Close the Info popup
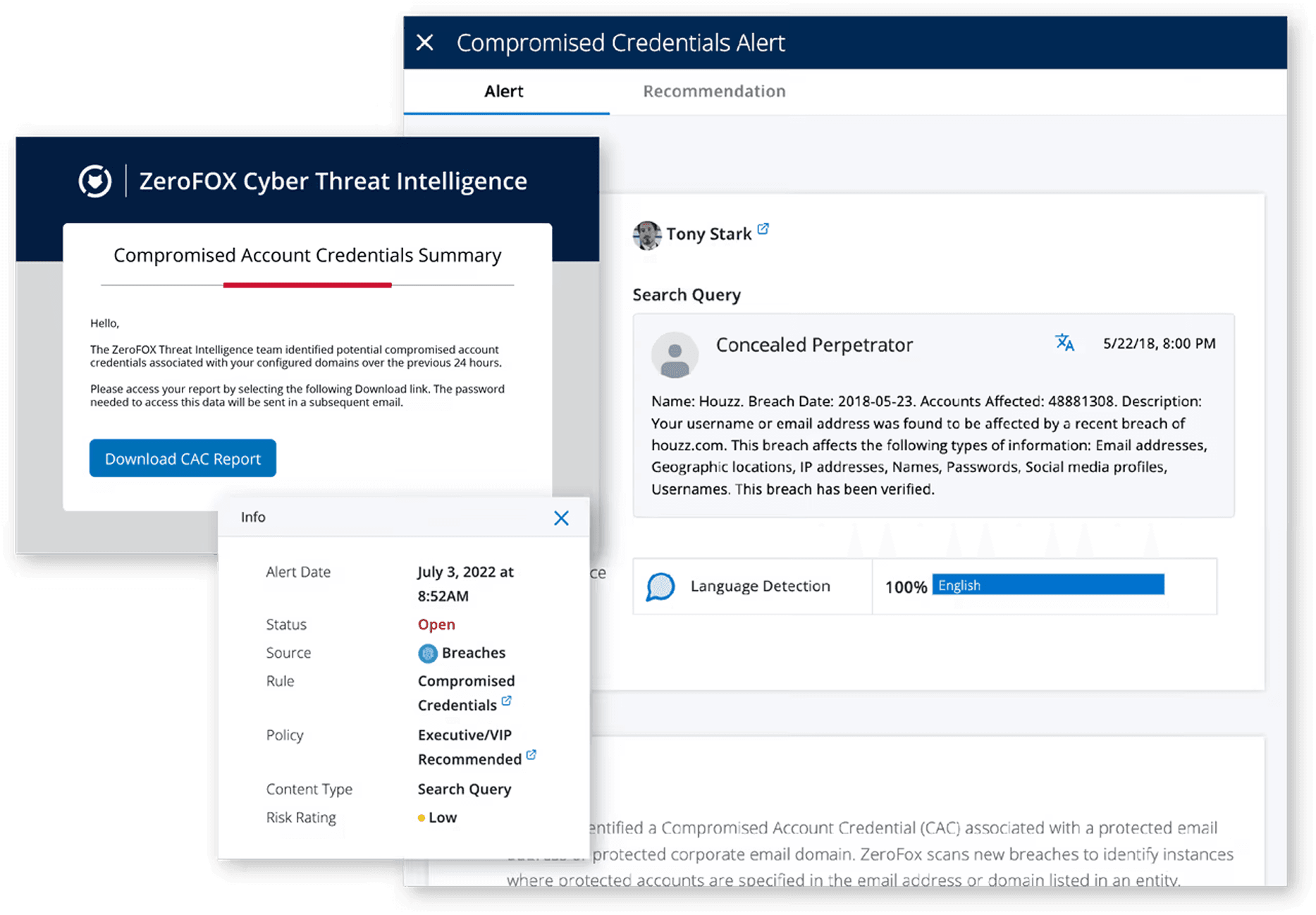Screen dimensions: 1316x915 point(561,518)
